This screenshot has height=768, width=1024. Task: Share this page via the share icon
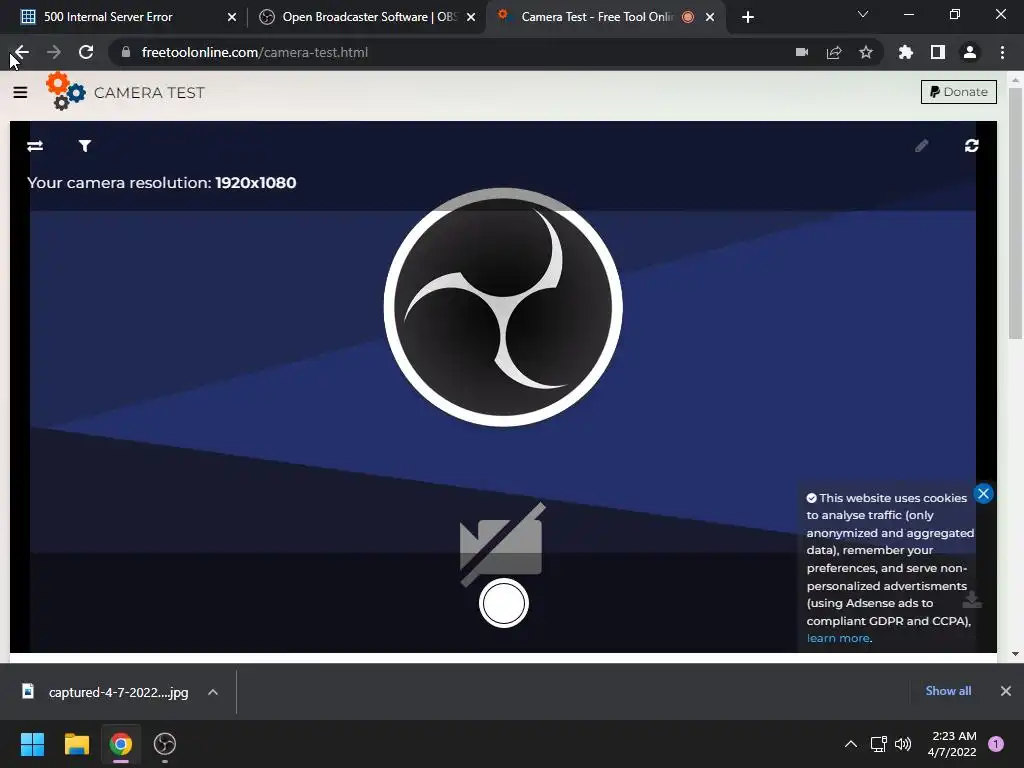pos(834,52)
